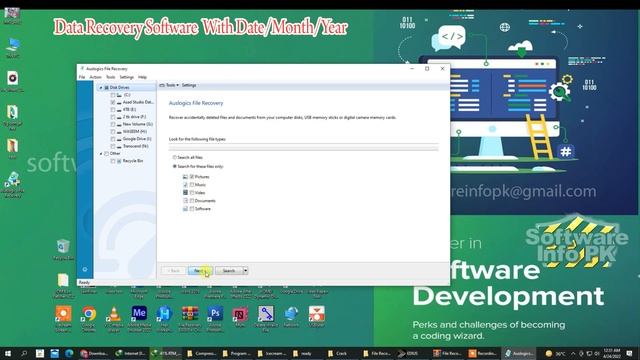The width and height of the screenshot is (640, 360).
Task: Open the Action menu
Action: 95,77
